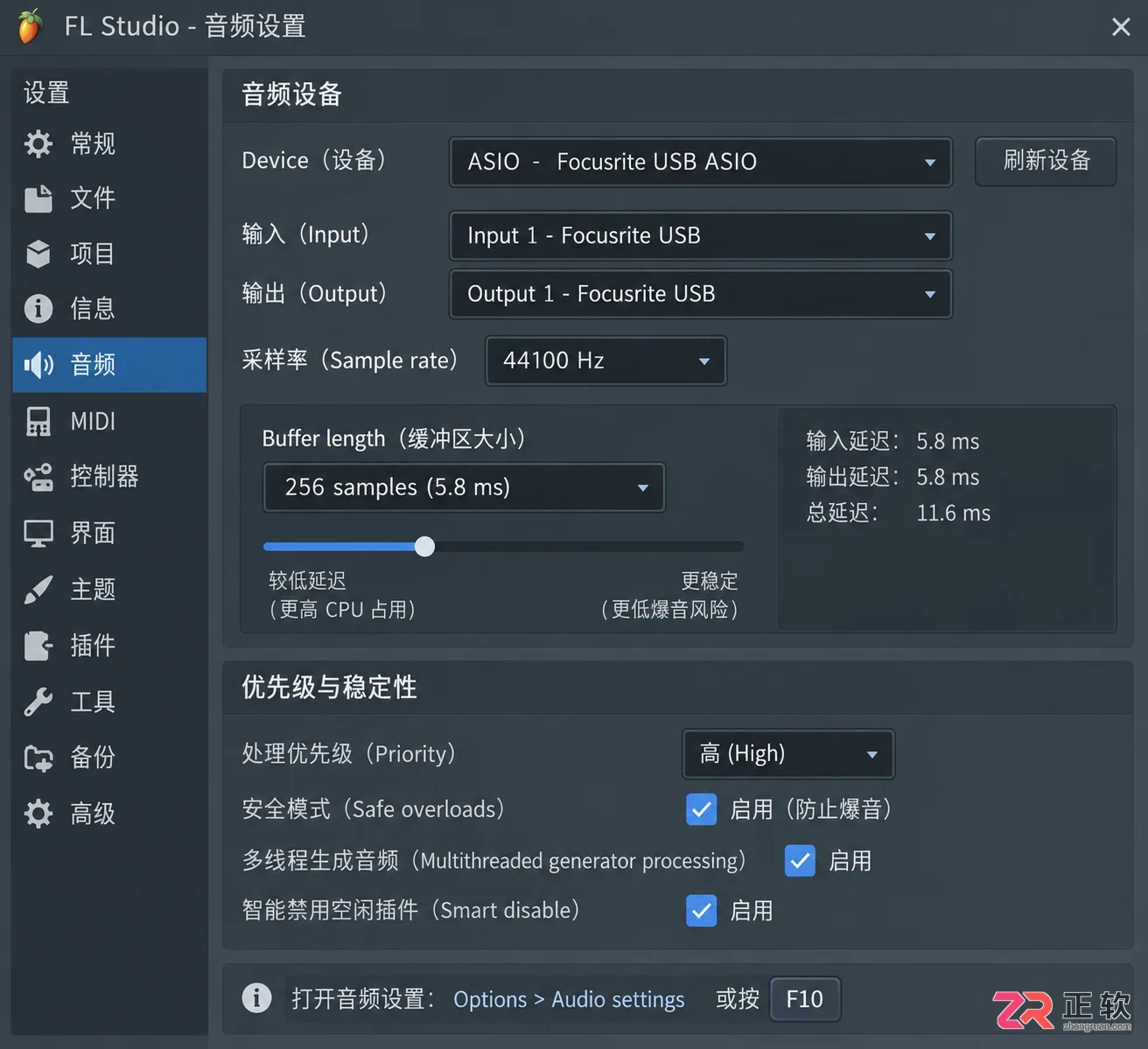This screenshot has width=1148, height=1049.
Task: Click the Options > Audio settings link
Action: click(x=569, y=999)
